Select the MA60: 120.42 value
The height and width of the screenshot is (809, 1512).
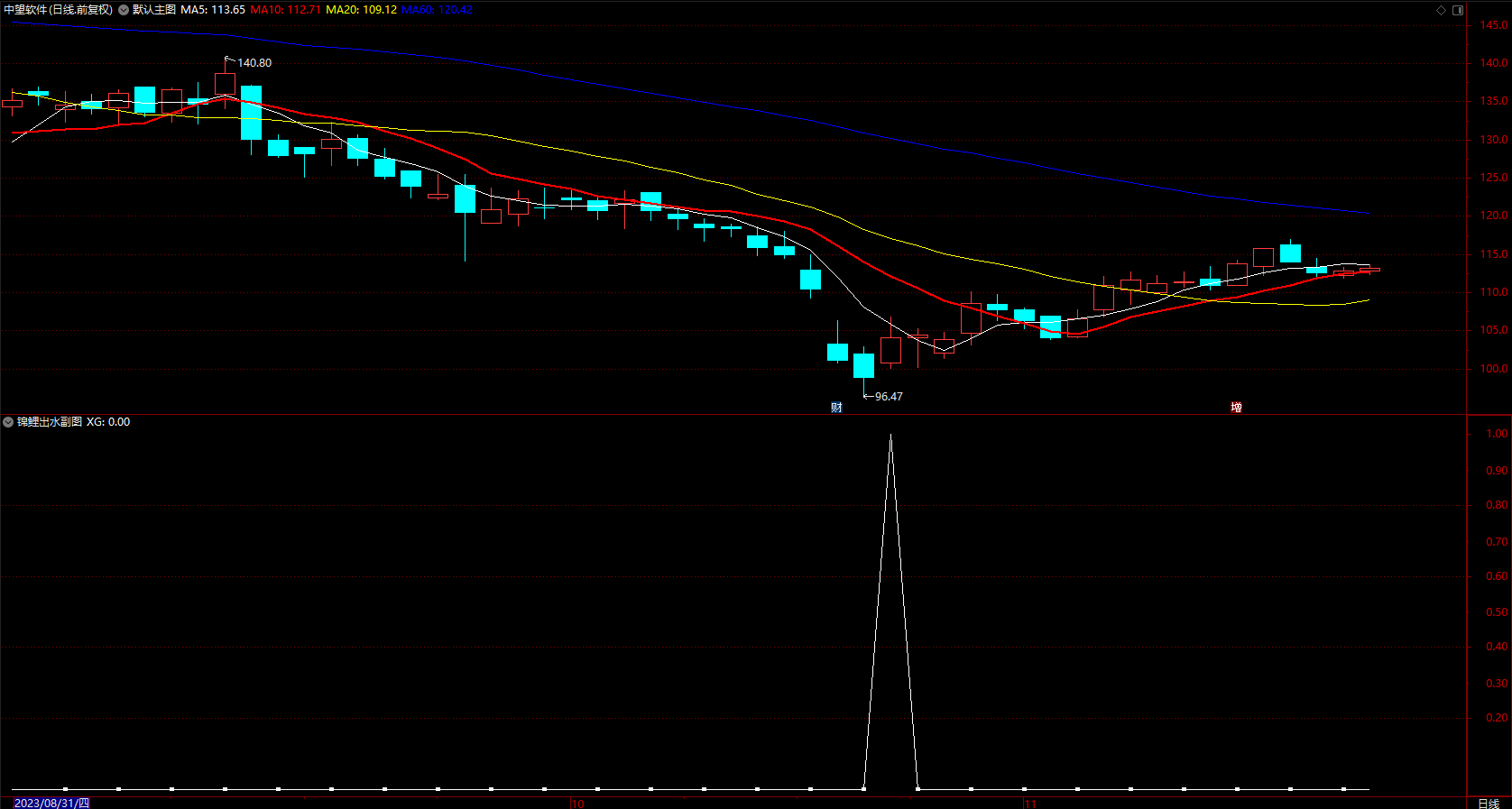pyautogui.click(x=437, y=10)
